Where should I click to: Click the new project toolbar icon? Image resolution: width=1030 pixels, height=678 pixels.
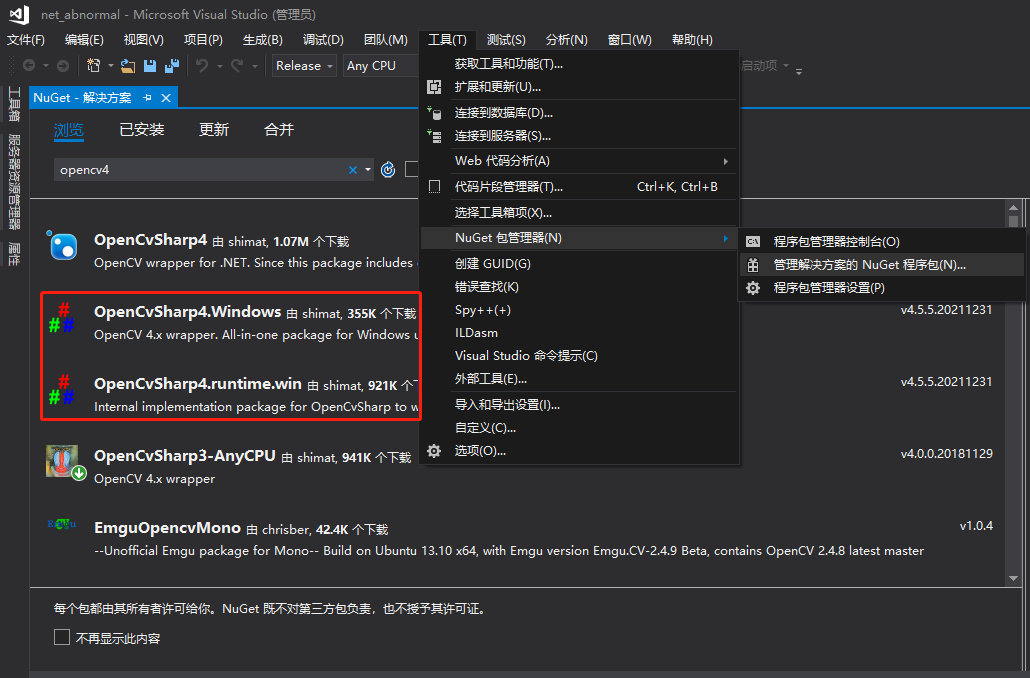click(93, 65)
